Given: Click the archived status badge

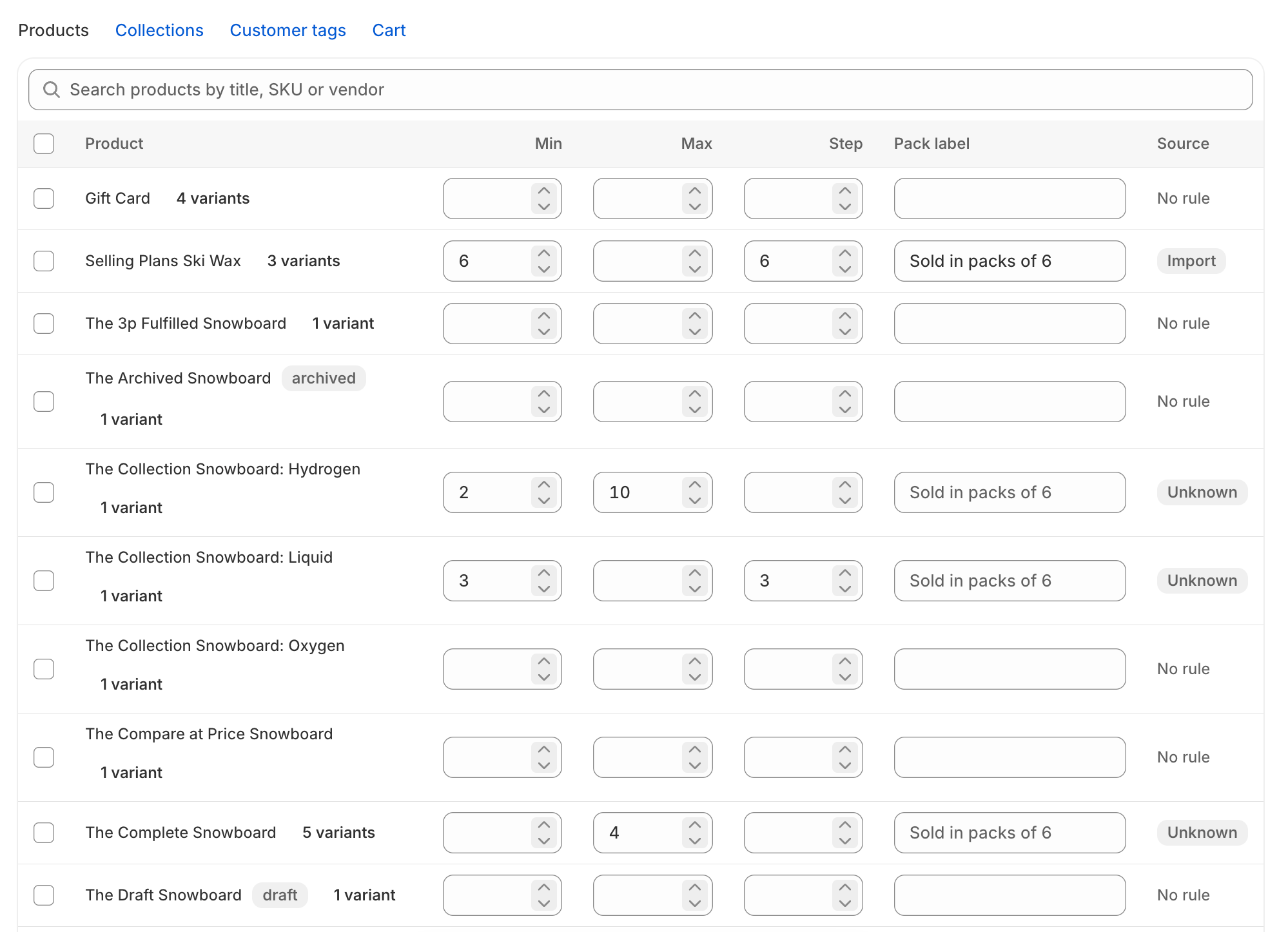Looking at the screenshot, I should 323,379.
